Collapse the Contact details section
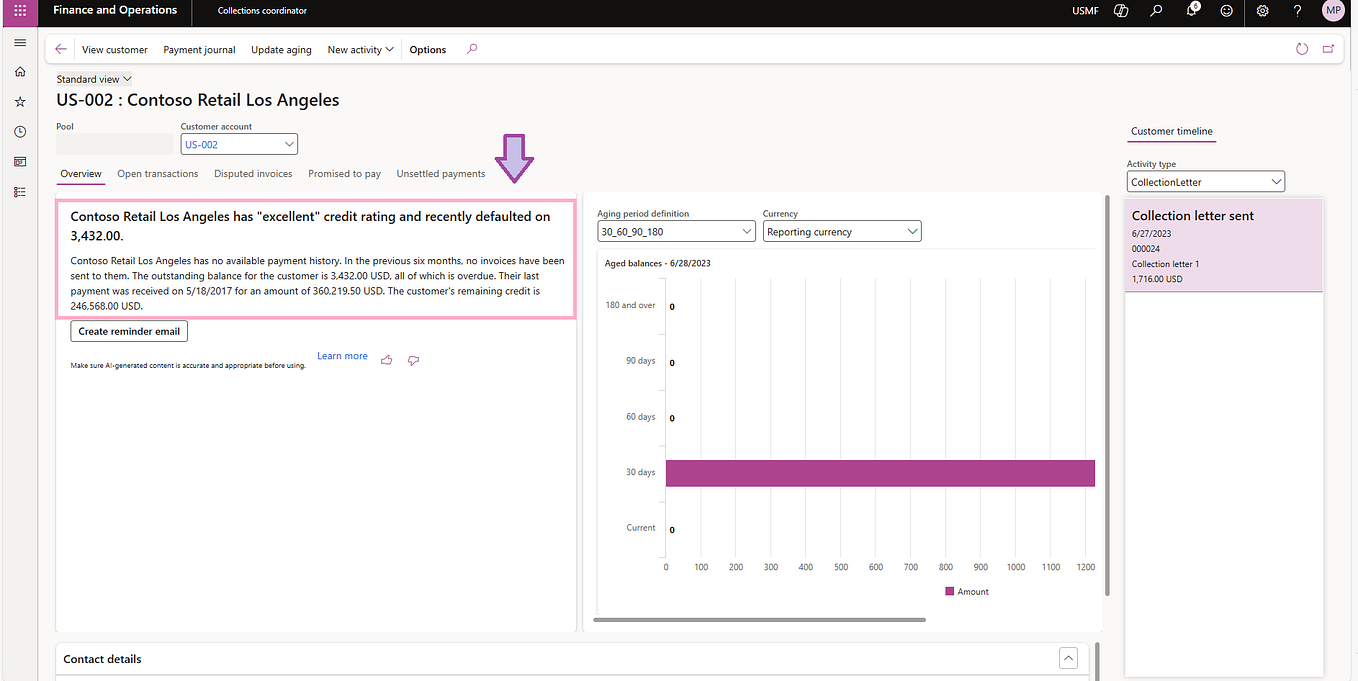The image size is (1358, 681). point(1068,658)
